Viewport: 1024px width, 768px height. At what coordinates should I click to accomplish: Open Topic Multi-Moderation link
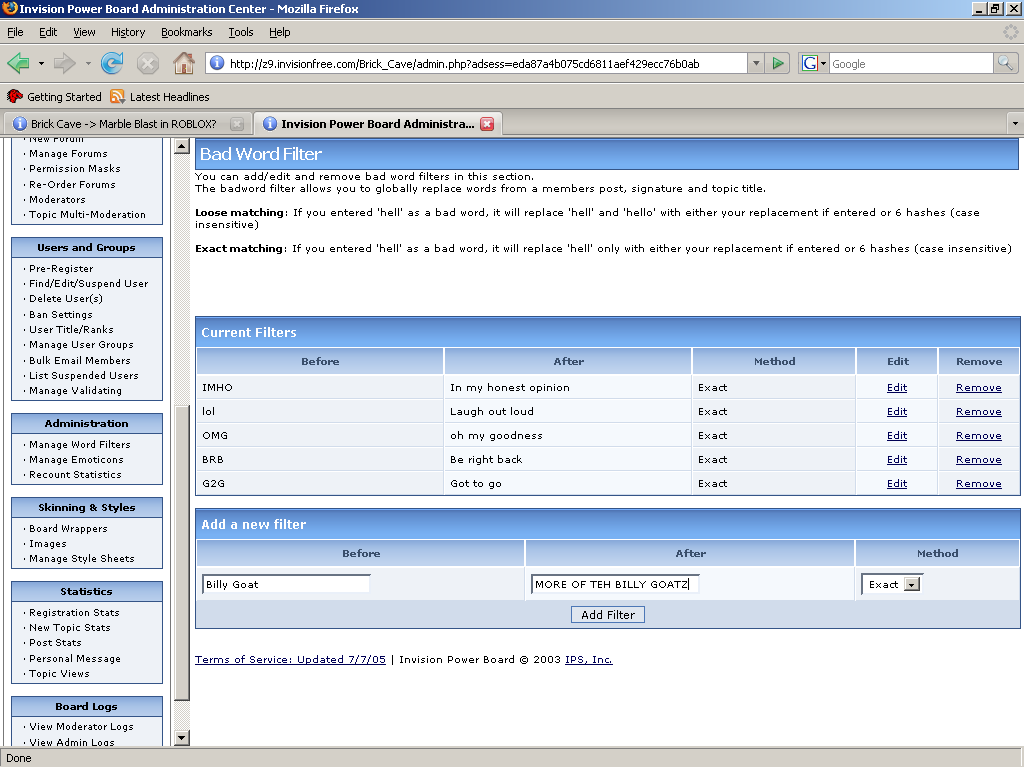coord(87,214)
